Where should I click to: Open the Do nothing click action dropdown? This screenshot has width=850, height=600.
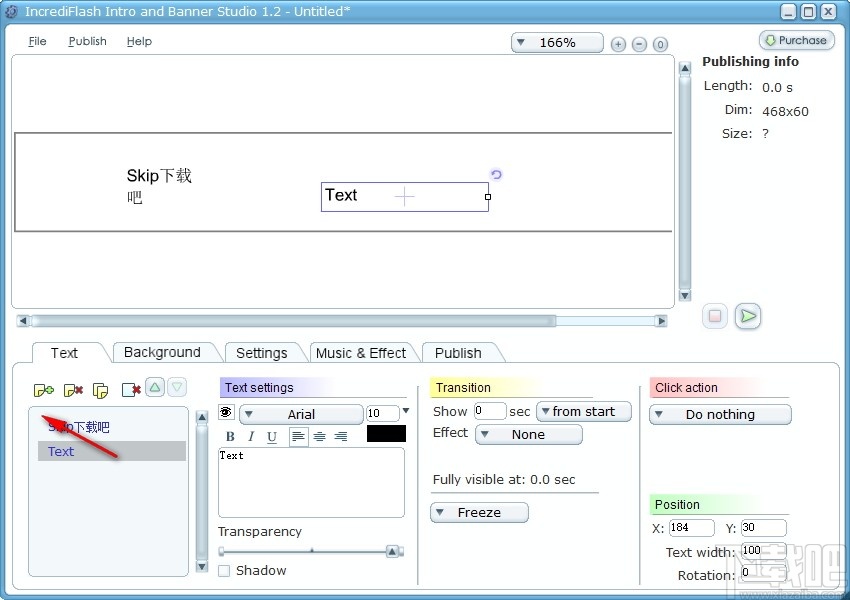click(x=720, y=415)
